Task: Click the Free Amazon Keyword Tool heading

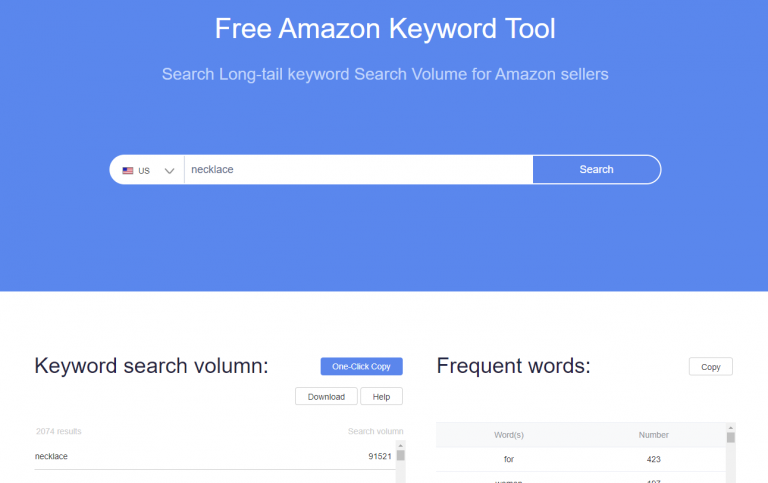Action: pyautogui.click(x=385, y=28)
